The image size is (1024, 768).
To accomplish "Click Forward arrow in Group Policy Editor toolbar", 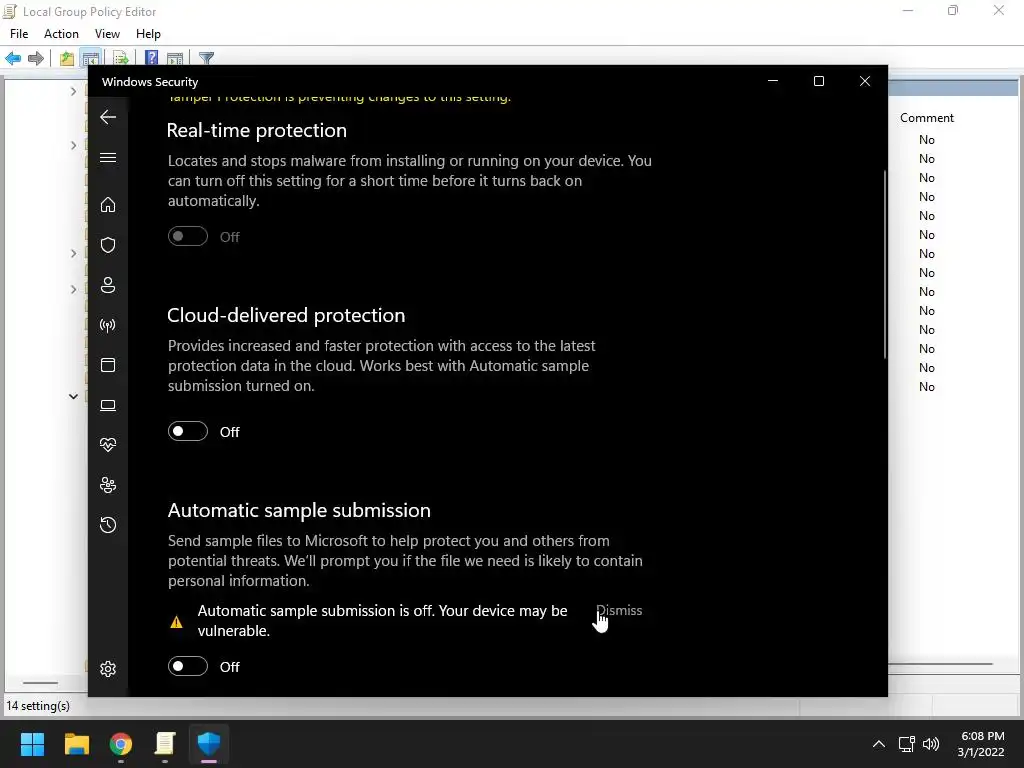I will (x=36, y=58).
